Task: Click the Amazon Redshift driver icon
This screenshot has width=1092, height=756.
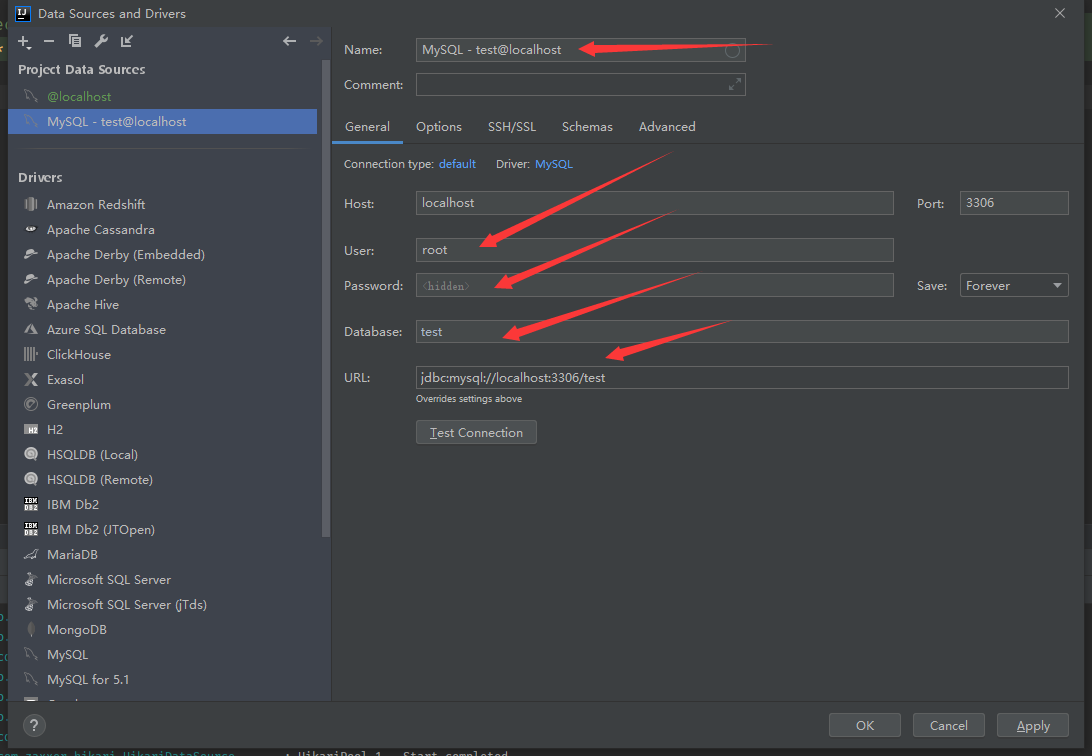Action: tap(31, 204)
